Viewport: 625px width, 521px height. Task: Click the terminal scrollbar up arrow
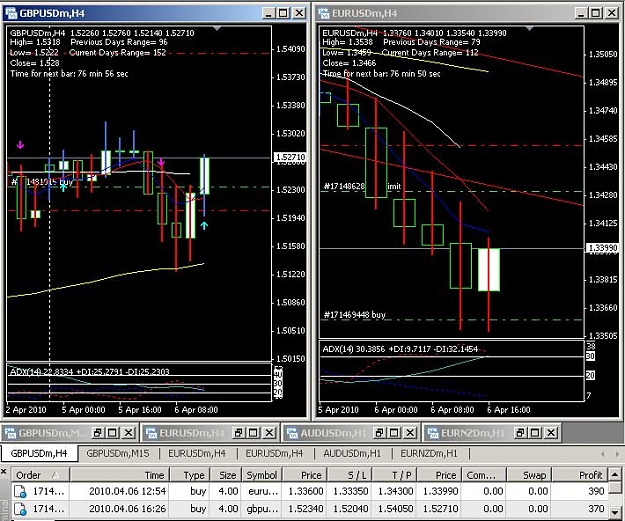tap(615, 474)
